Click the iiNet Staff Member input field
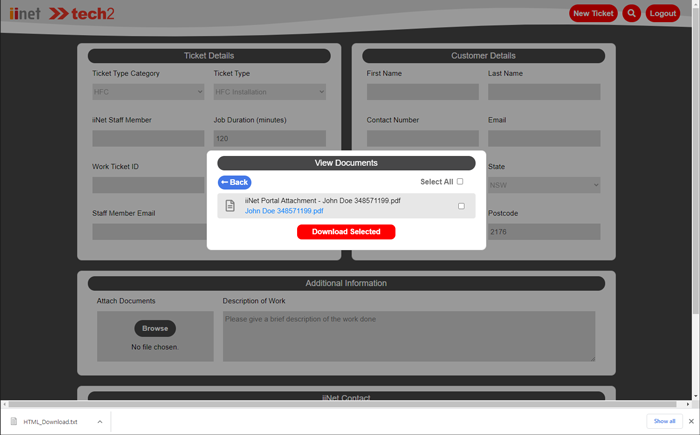Image resolution: width=700 pixels, height=435 pixels. (148, 138)
